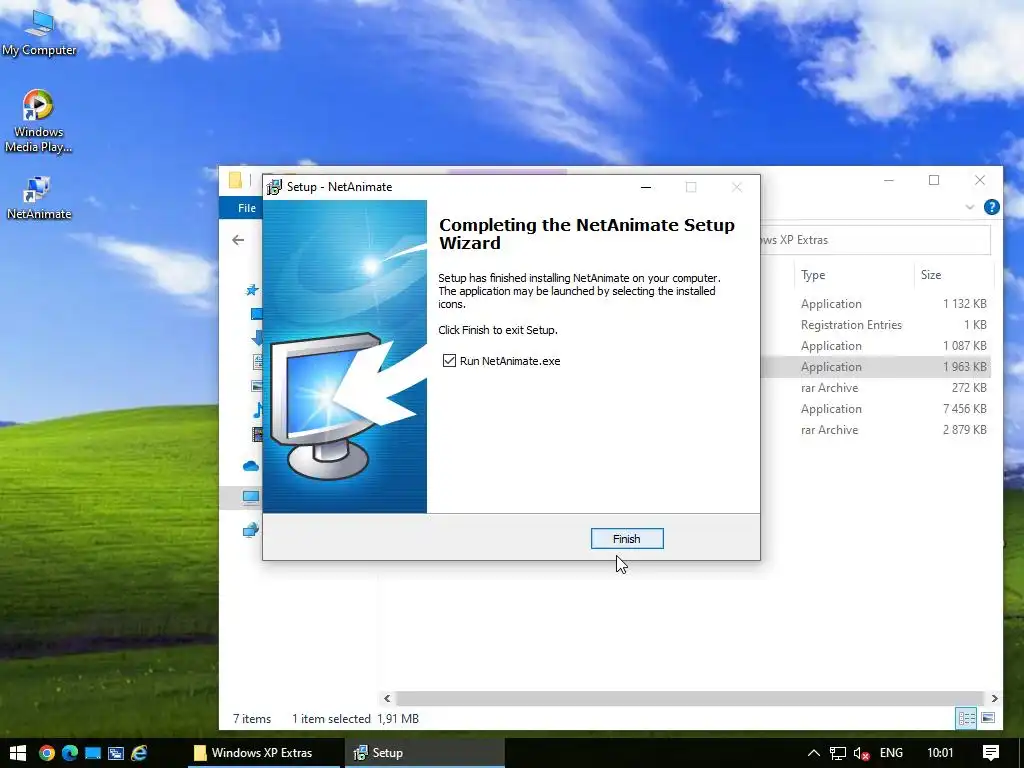Click the folder icon in Explorer title bar

pos(235,180)
